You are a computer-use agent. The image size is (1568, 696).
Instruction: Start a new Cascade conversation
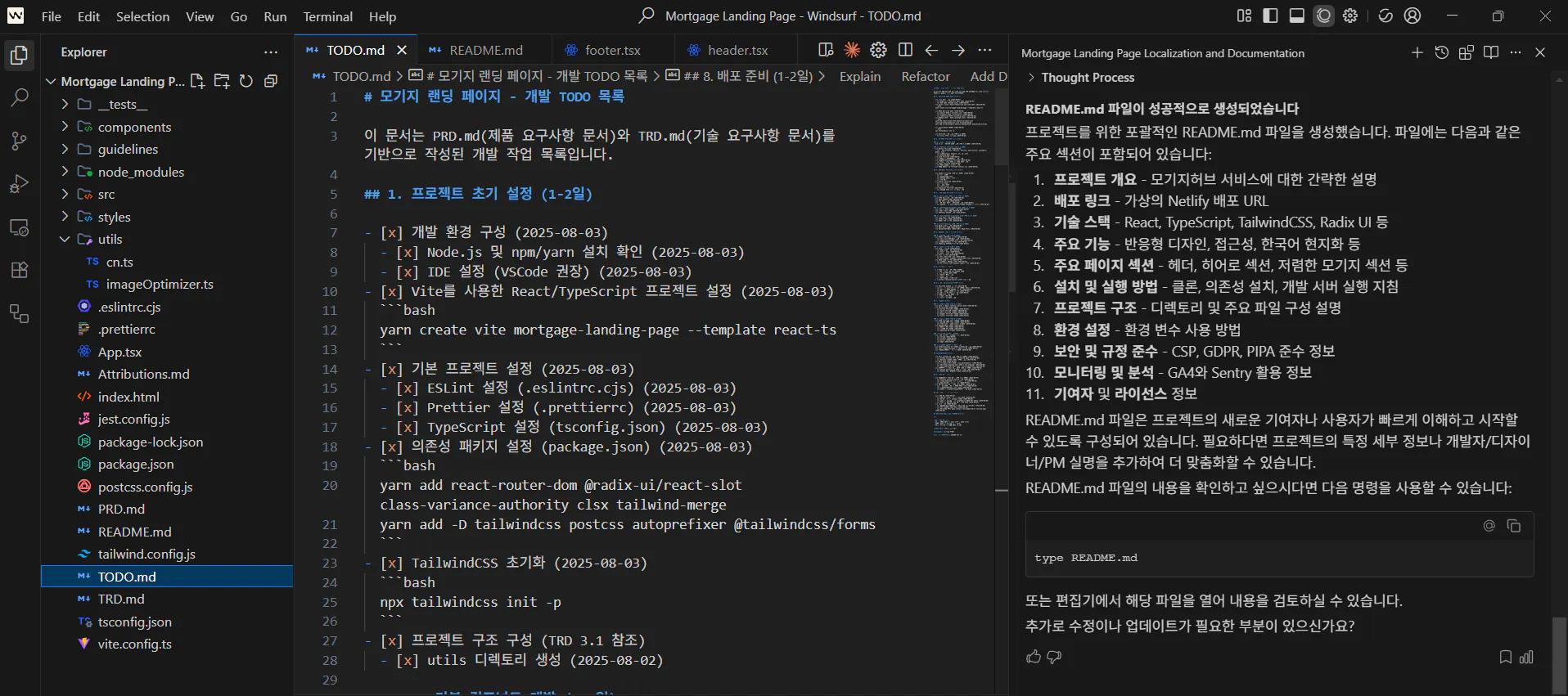[1417, 52]
